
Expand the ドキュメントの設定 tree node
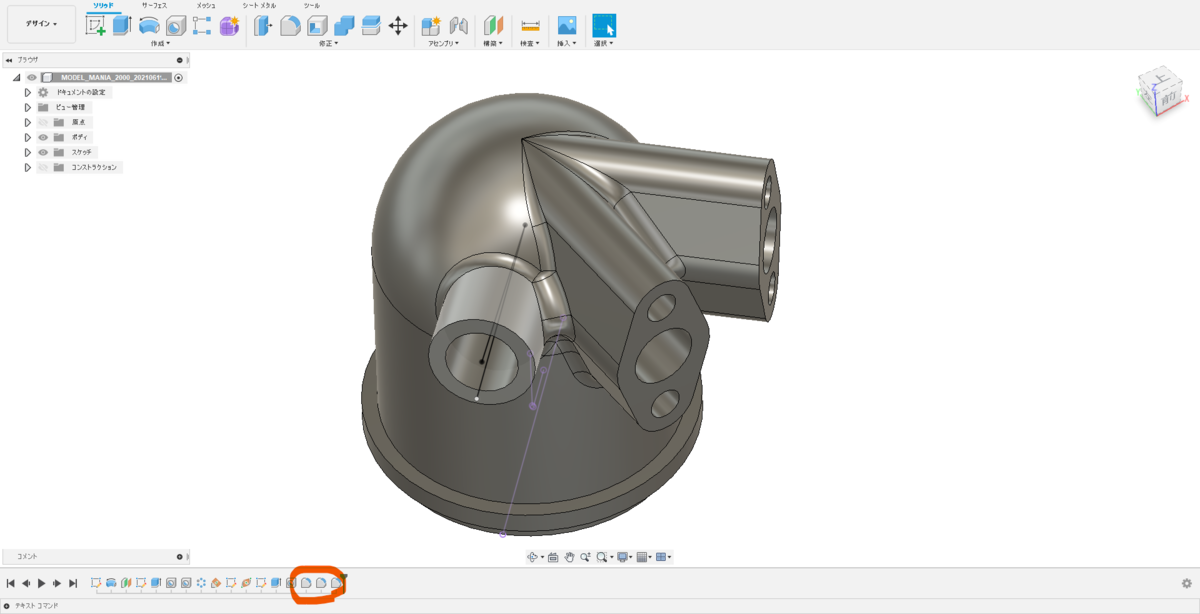point(28,92)
